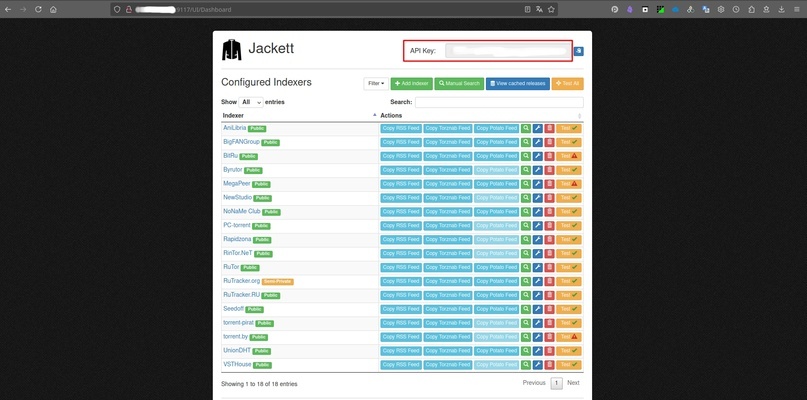Image resolution: width=807 pixels, height=400 pixels.
Task: Copy RSS Feed for VSTHouse
Action: 401,364
